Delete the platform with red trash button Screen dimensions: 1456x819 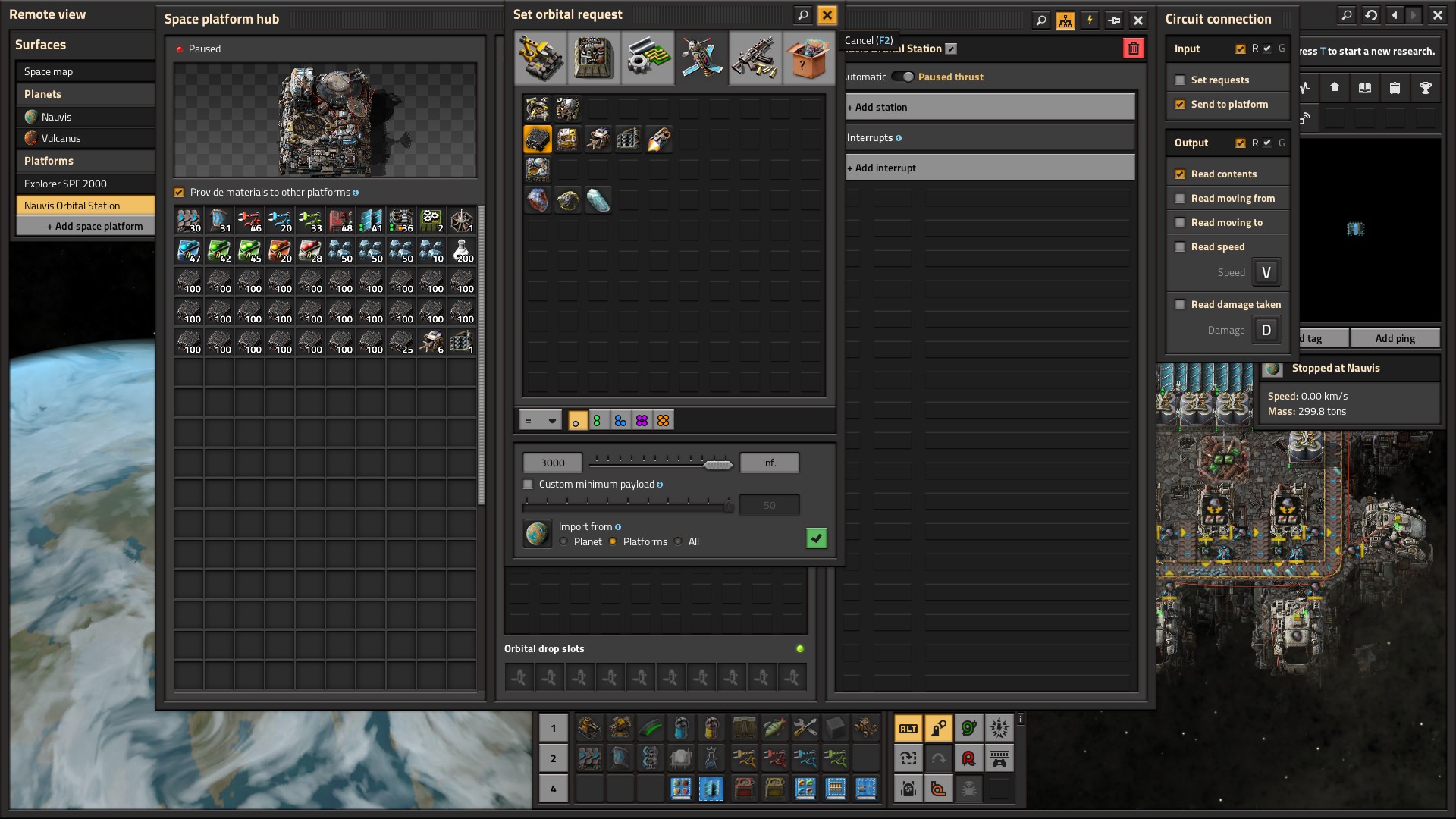(1133, 49)
